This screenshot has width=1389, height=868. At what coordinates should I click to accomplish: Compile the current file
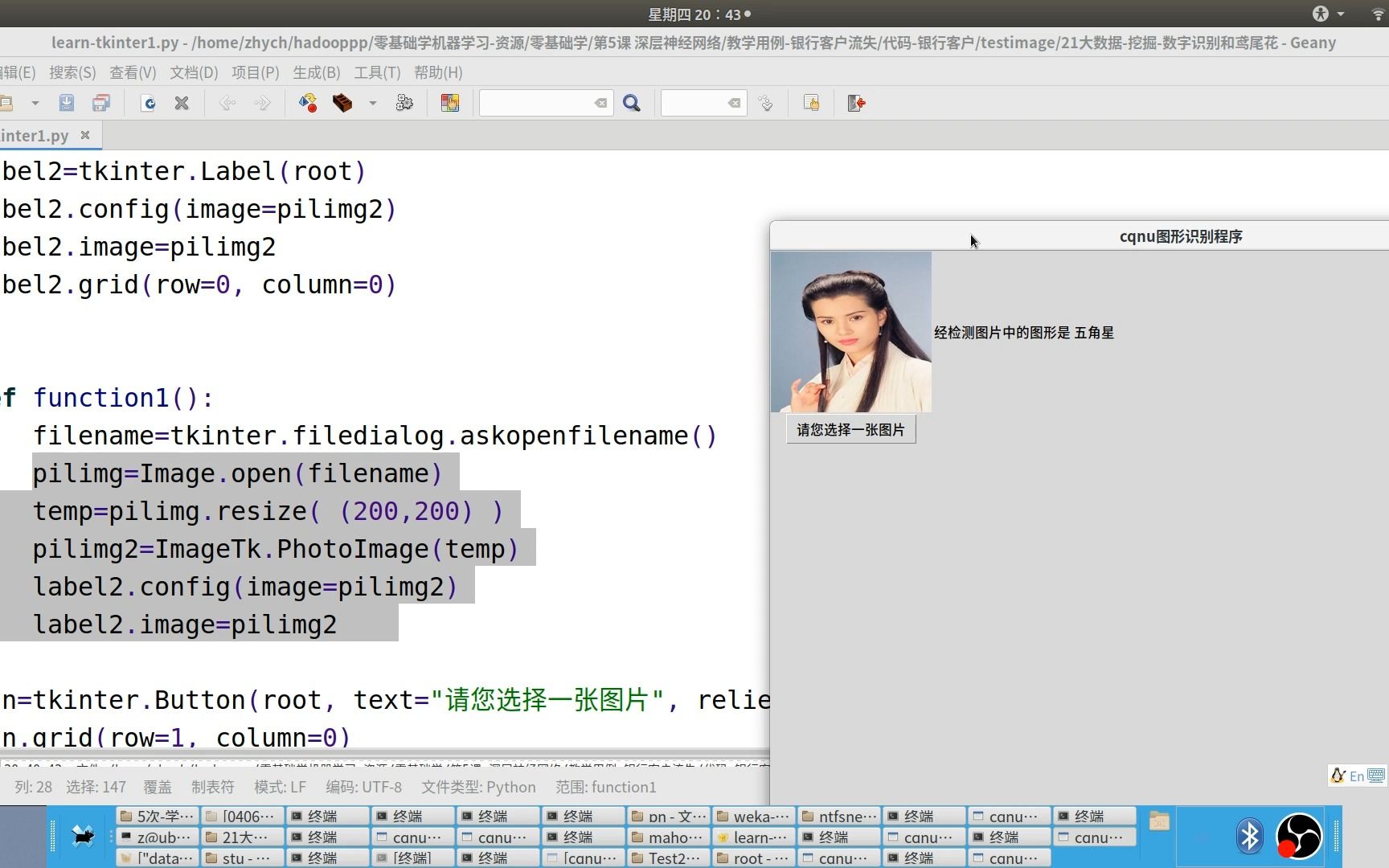(307, 103)
